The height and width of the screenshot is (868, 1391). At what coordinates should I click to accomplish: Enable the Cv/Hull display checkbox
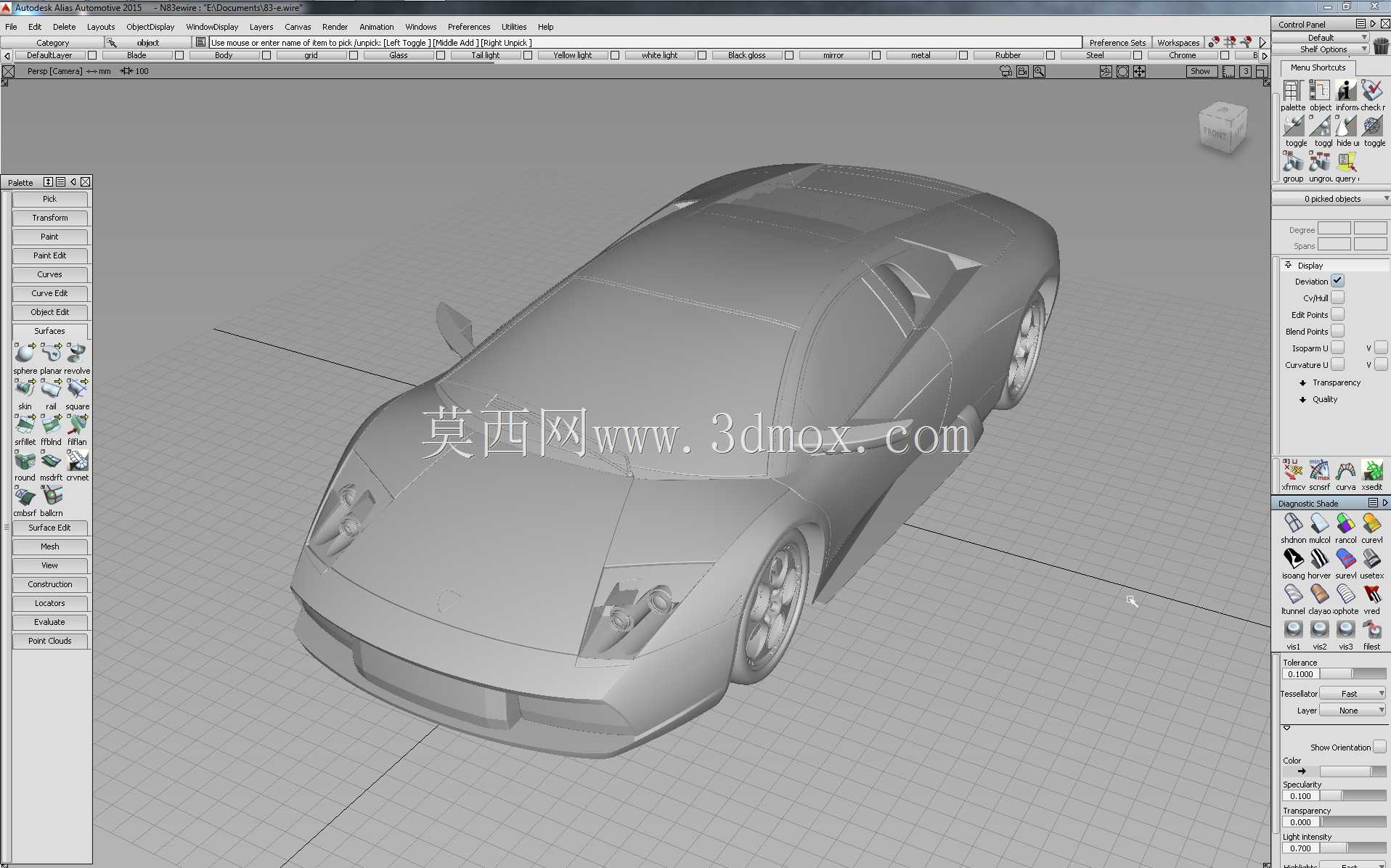coord(1337,298)
